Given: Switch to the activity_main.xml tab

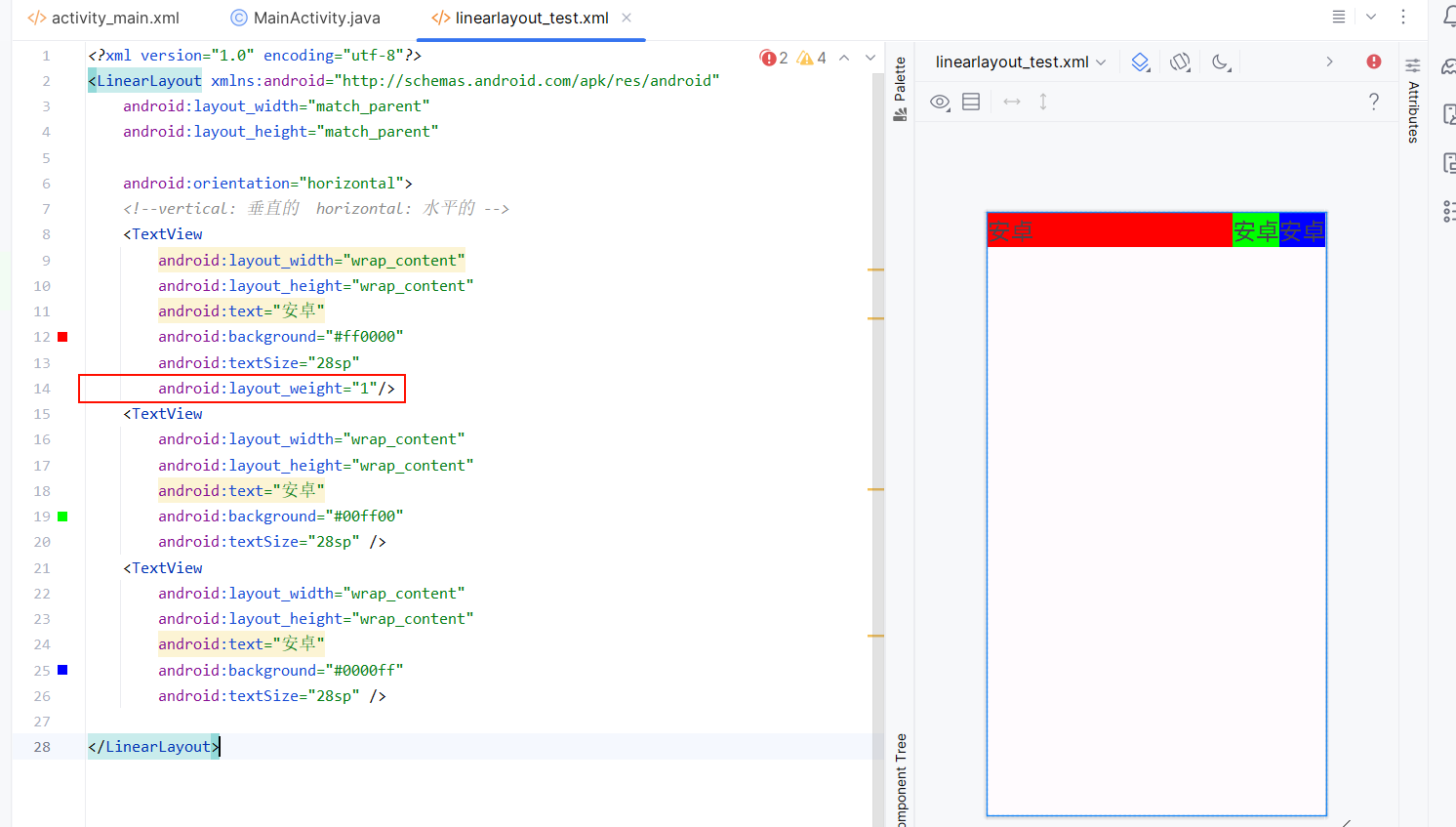Looking at the screenshot, I should [103, 18].
